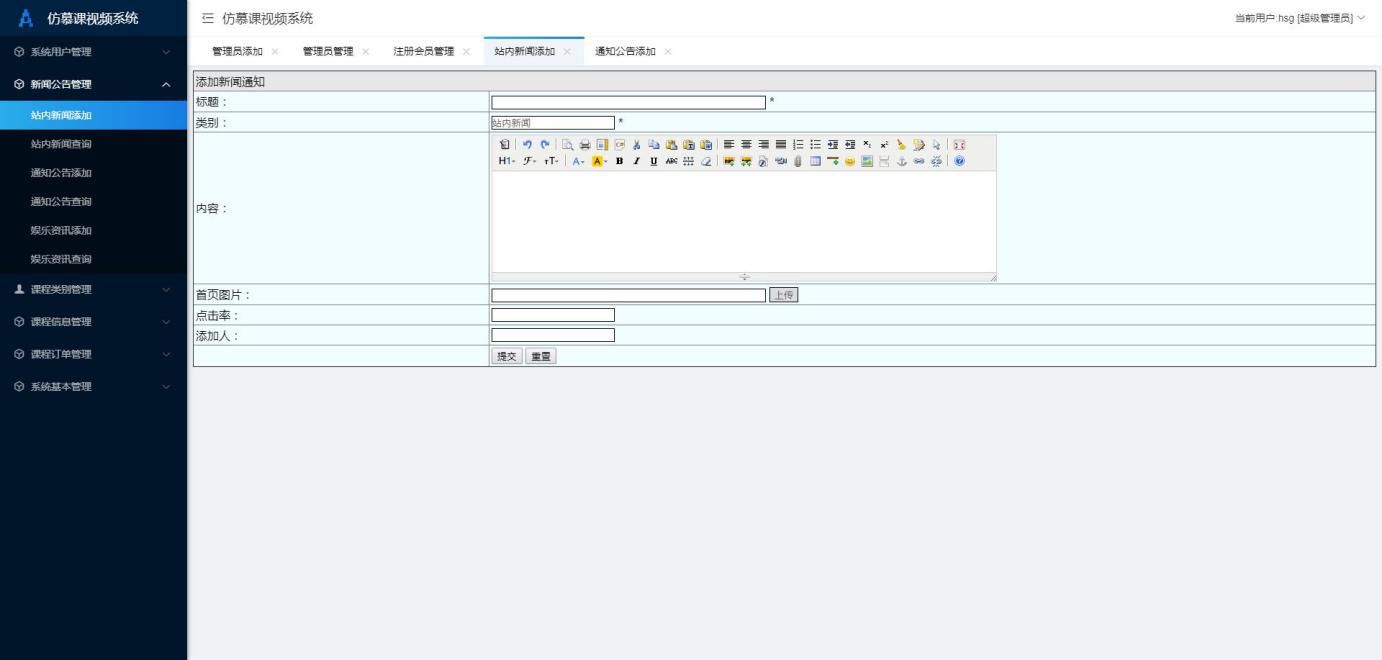Close the 管理员添加 tab
Screen dimensions: 1382x660
[275, 52]
